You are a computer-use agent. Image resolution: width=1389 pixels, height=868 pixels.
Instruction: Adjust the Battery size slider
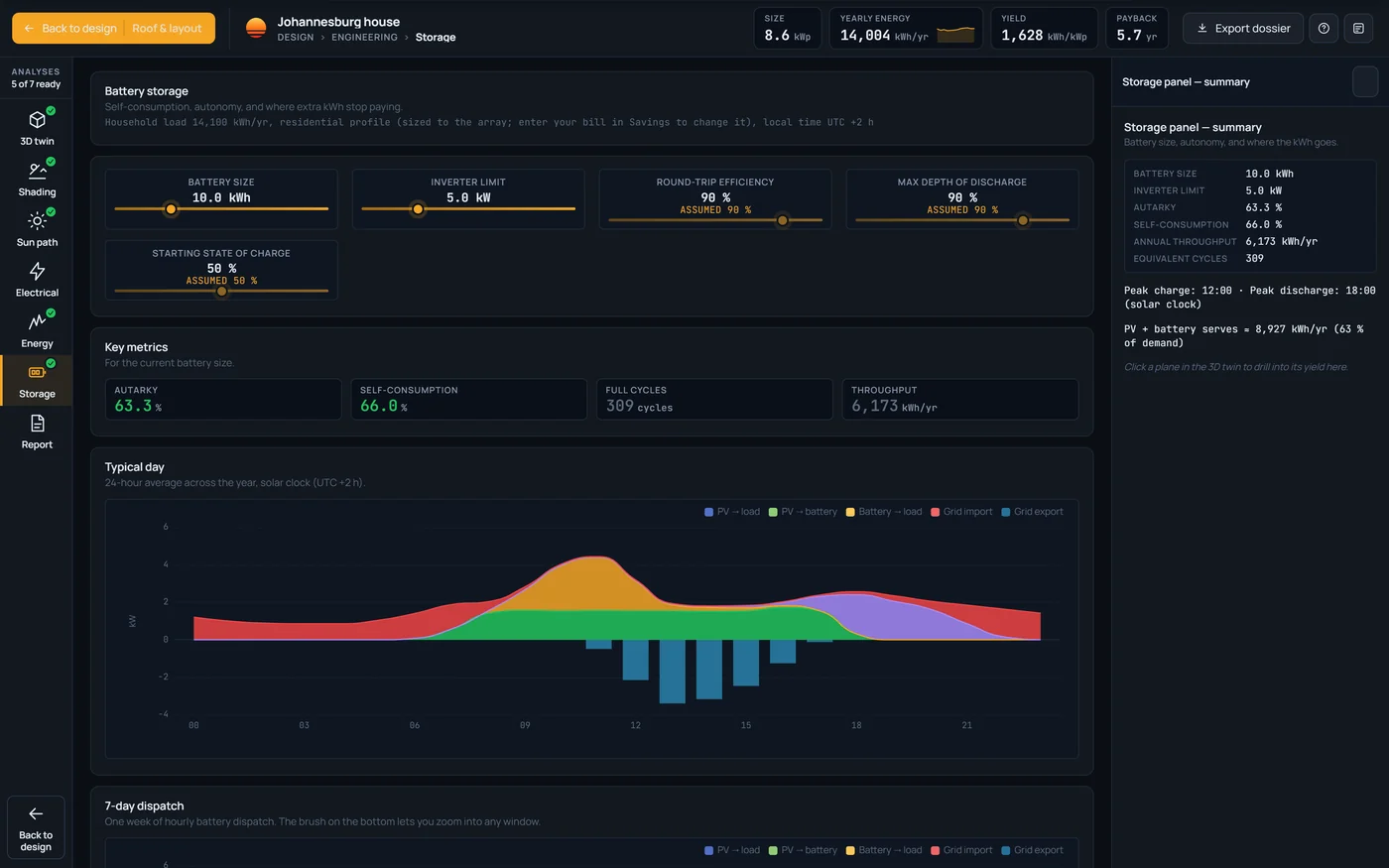click(221, 209)
